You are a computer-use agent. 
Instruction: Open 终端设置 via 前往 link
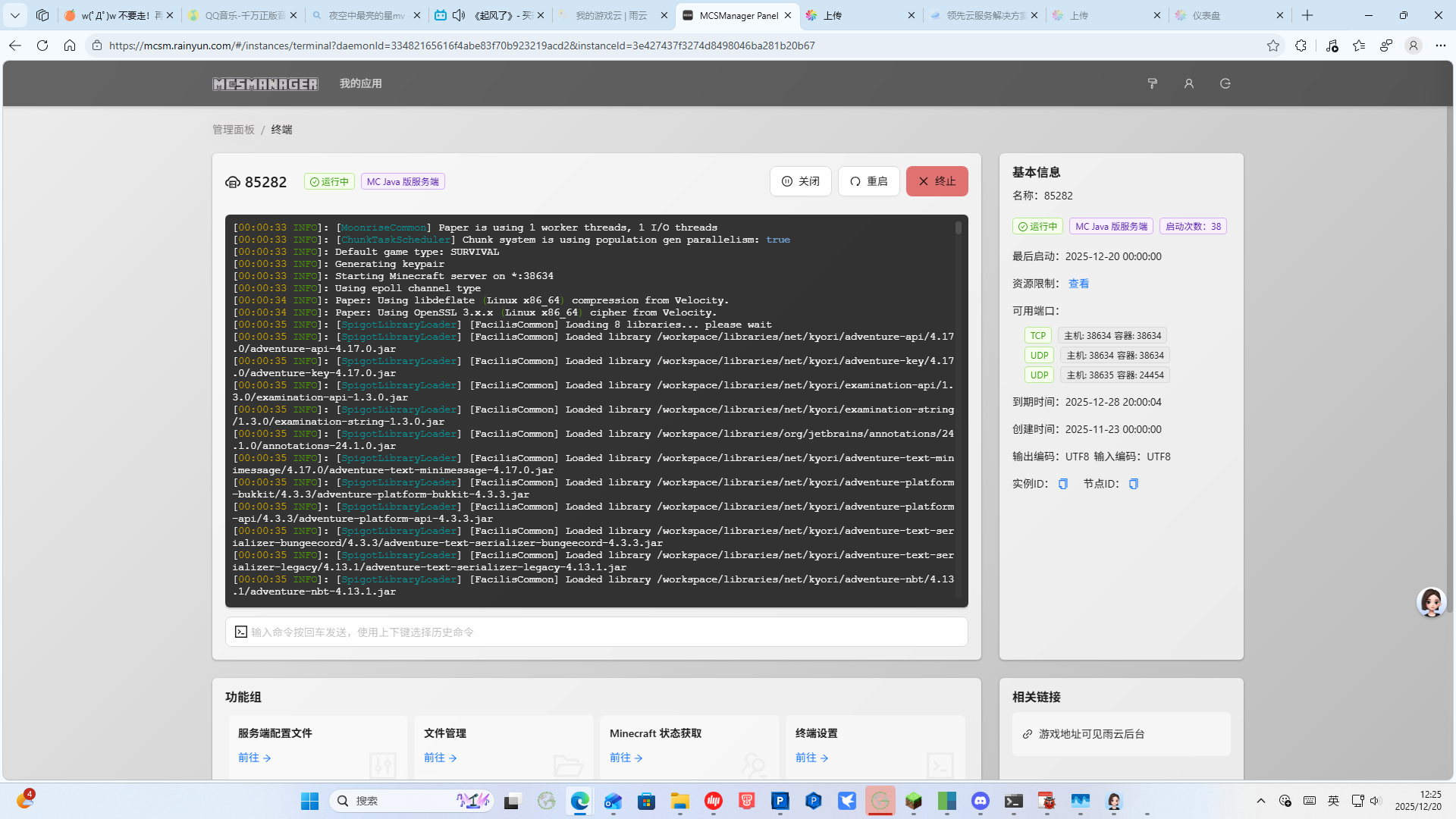tap(811, 758)
